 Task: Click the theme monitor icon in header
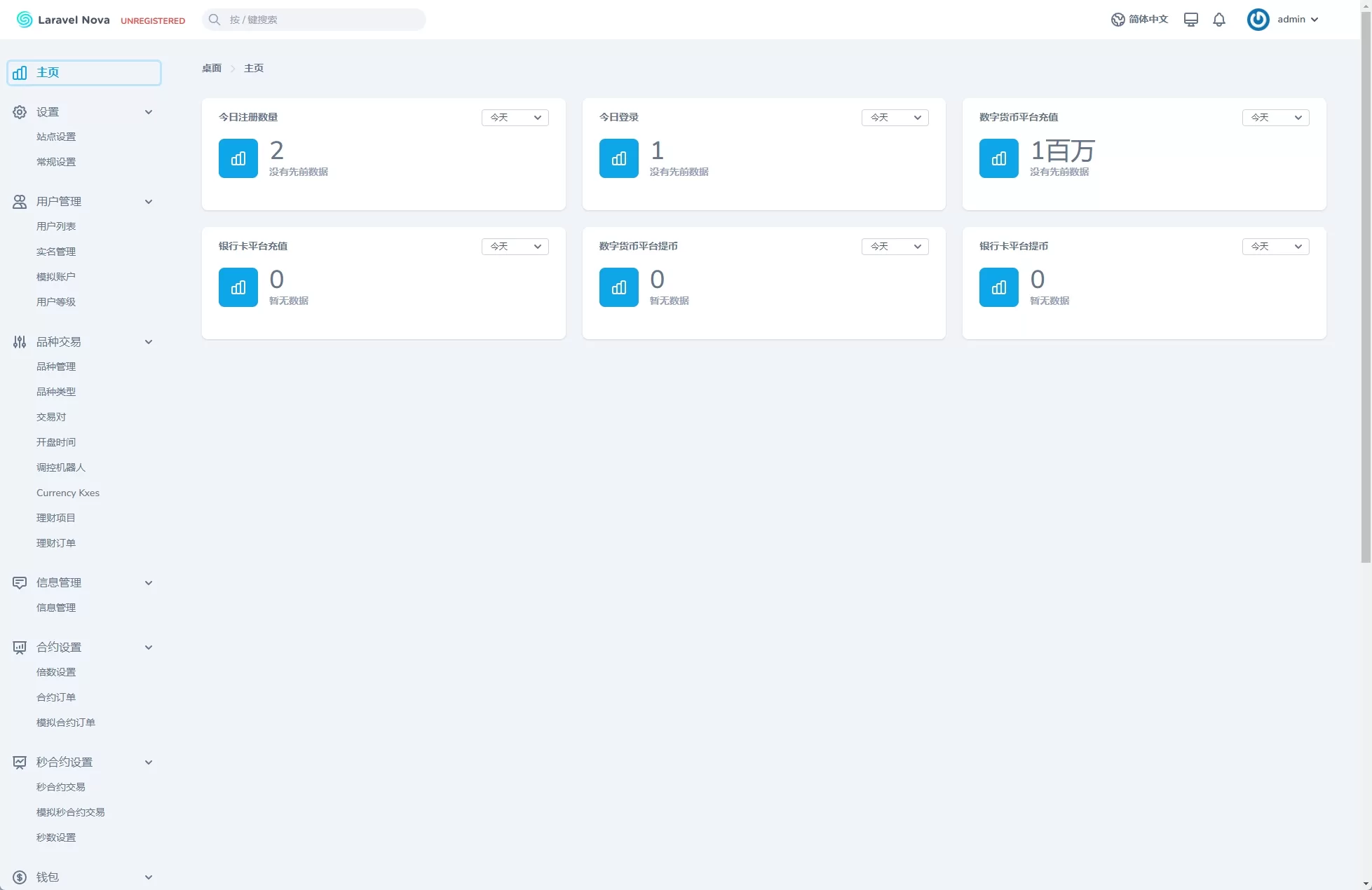point(1190,20)
